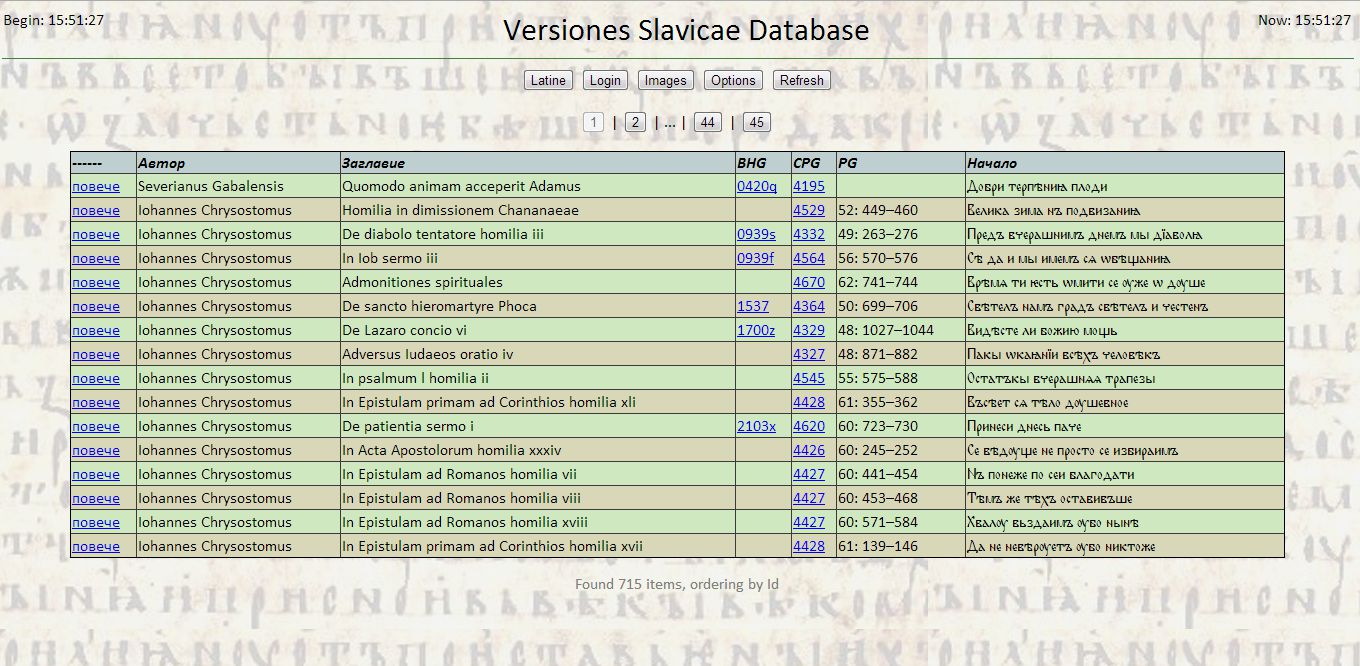Click the Images button

click(x=666, y=80)
